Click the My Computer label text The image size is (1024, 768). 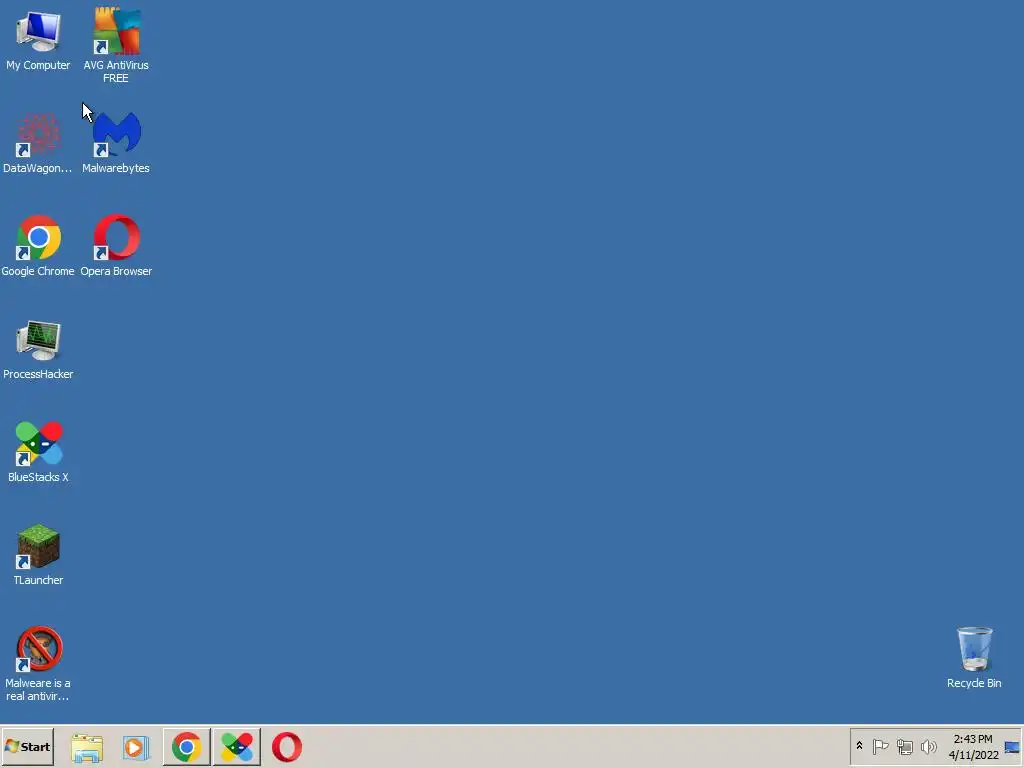tap(39, 65)
